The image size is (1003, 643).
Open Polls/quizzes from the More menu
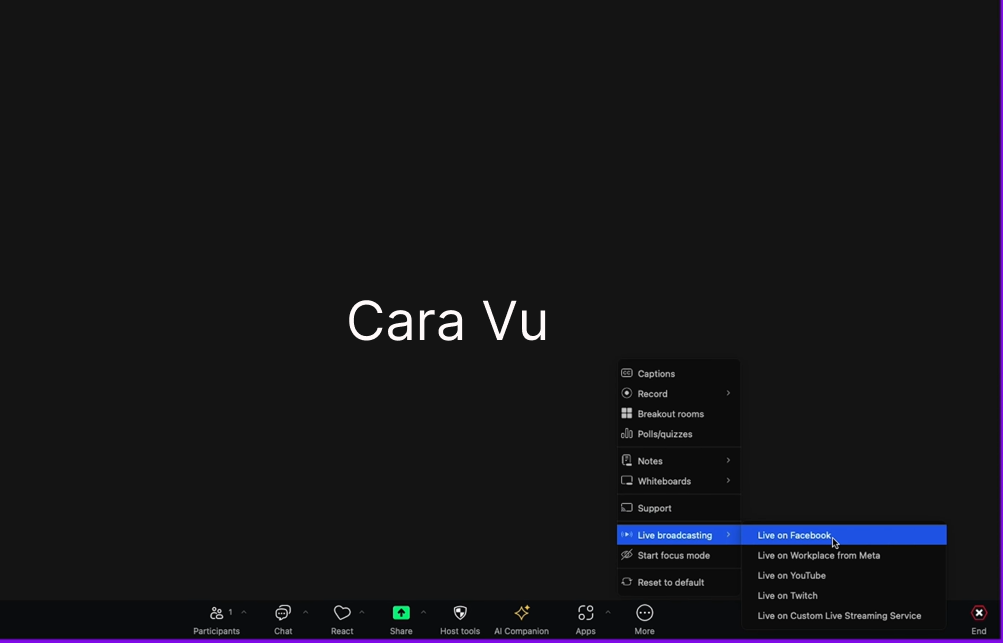[x=664, y=434]
